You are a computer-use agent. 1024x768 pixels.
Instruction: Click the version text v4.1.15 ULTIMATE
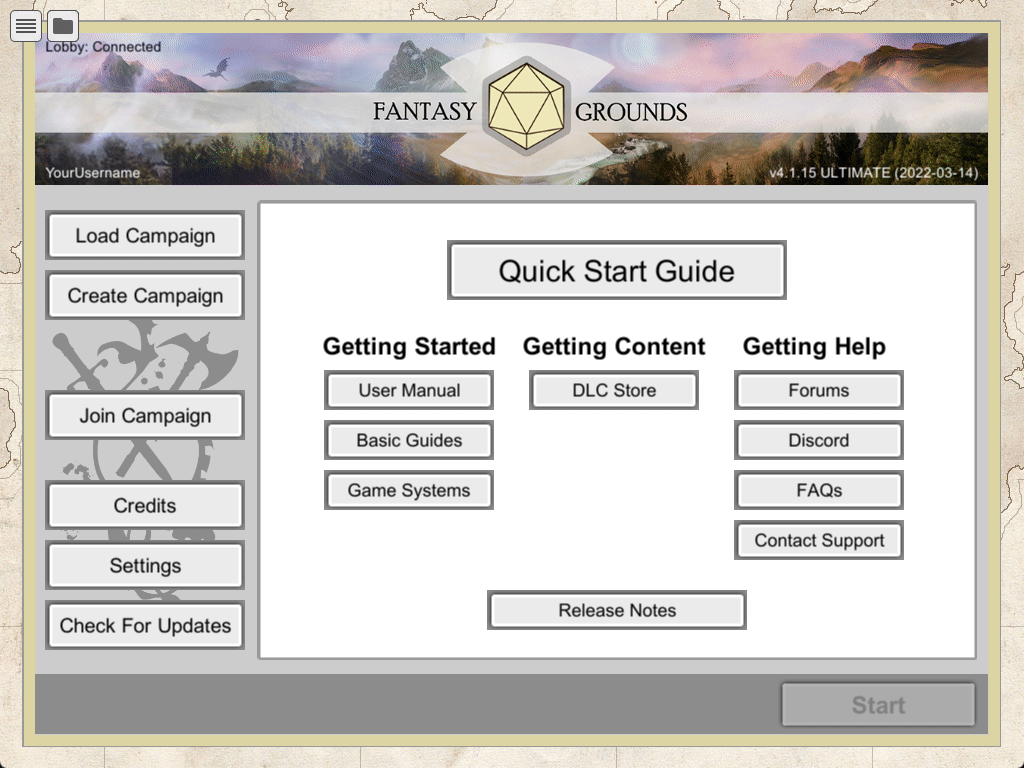click(x=873, y=173)
